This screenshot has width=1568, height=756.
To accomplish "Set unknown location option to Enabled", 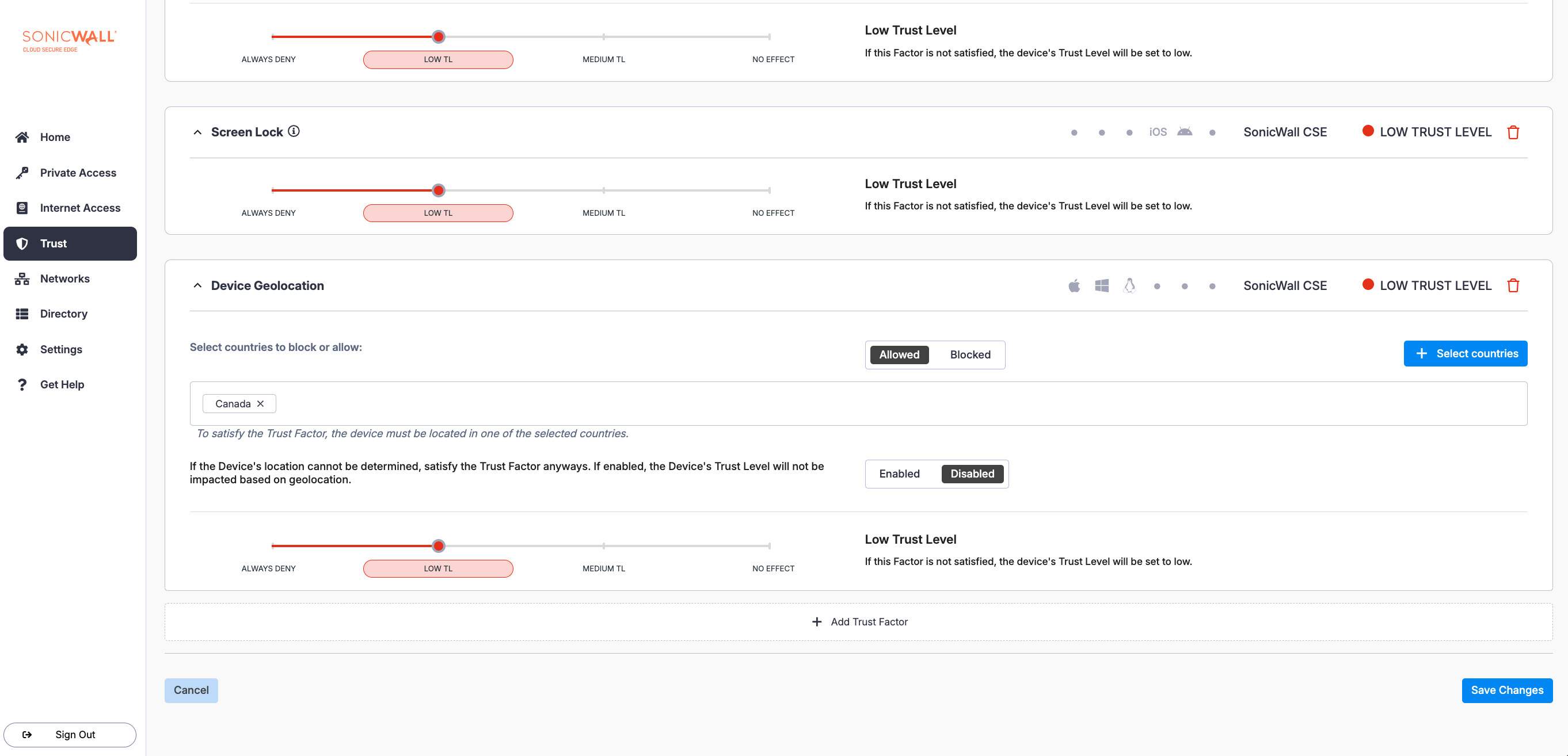I will 899,474.
